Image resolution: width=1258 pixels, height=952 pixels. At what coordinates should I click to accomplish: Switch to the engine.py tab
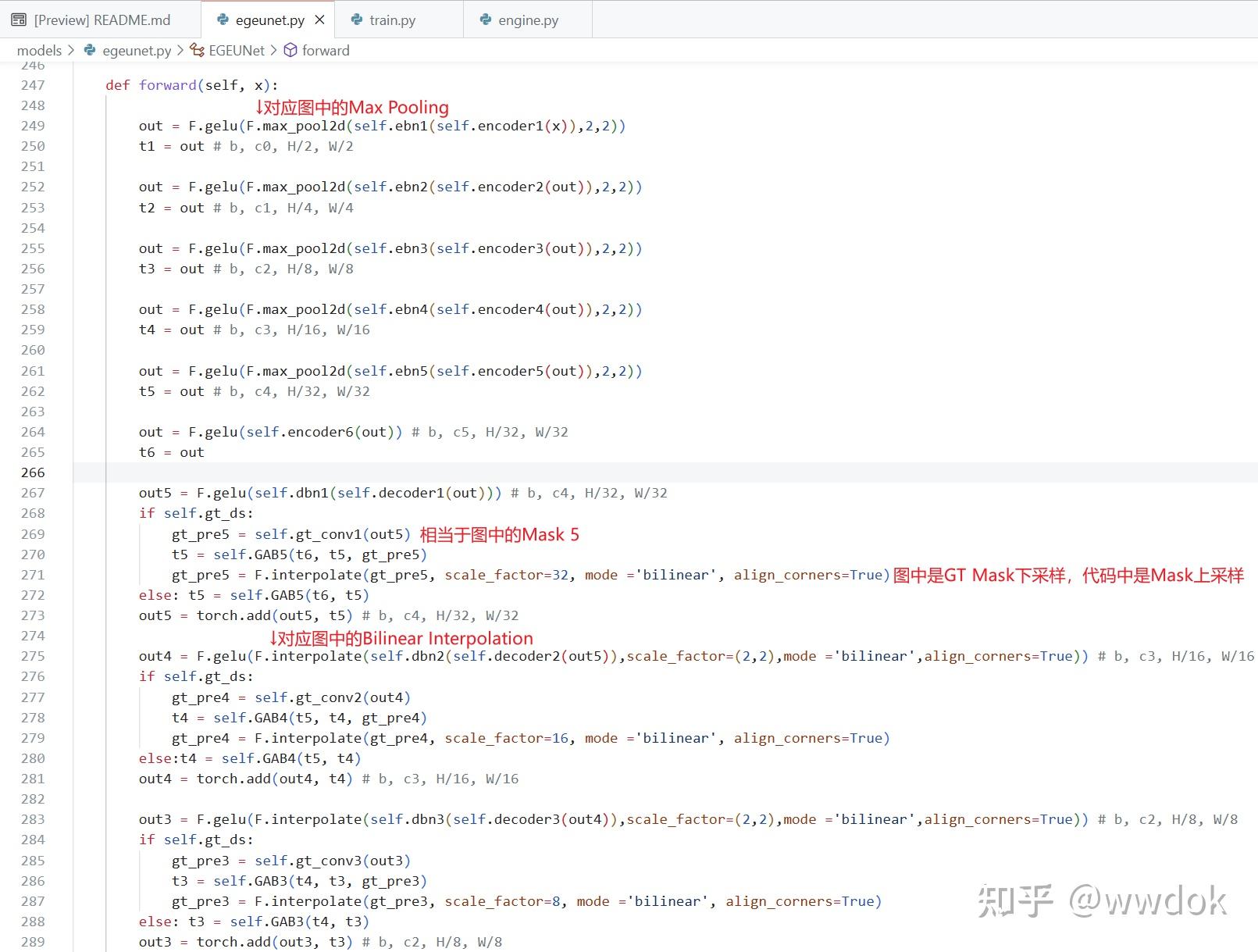click(x=528, y=20)
